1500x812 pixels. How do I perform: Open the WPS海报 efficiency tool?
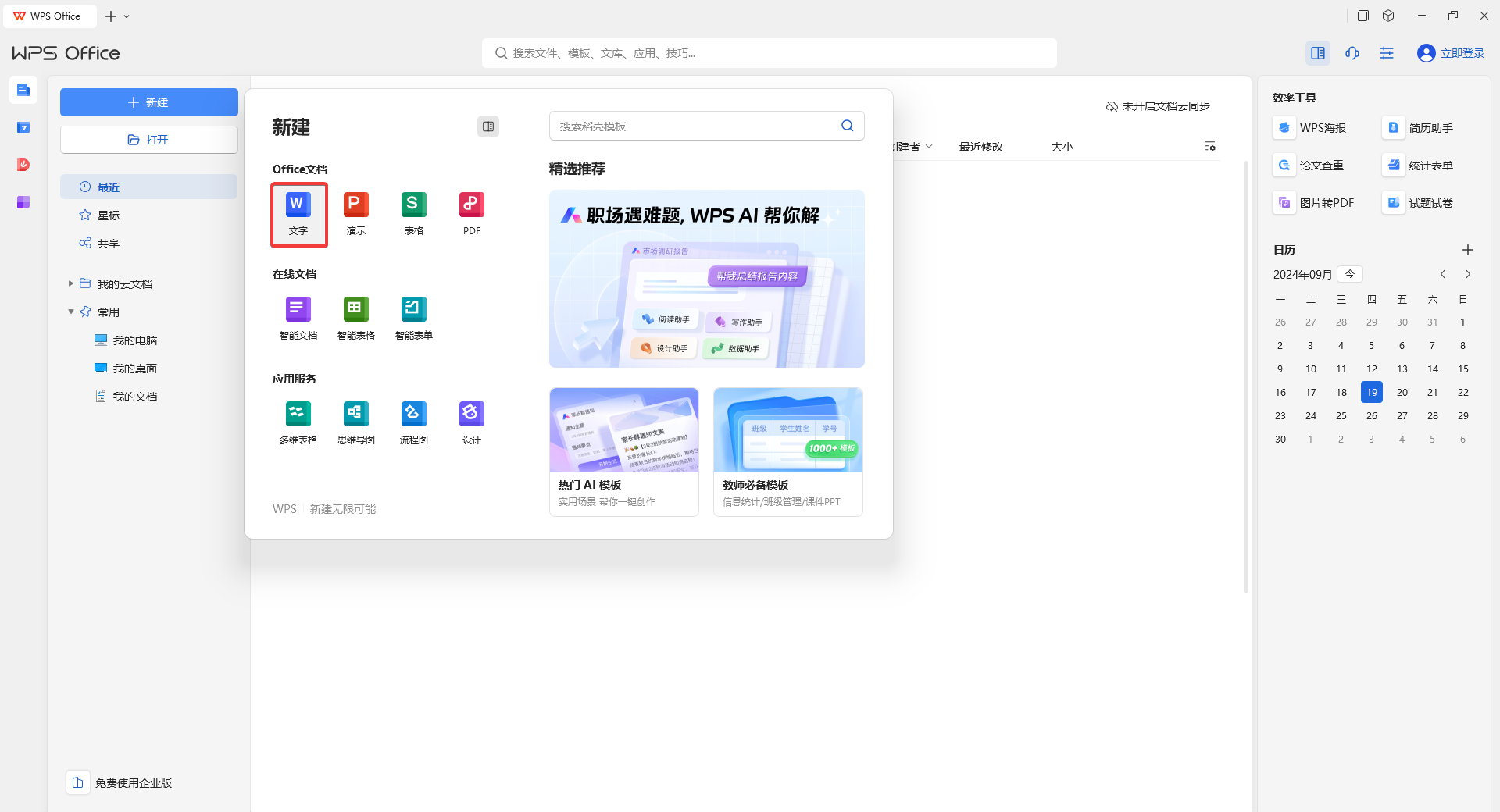tap(1313, 127)
